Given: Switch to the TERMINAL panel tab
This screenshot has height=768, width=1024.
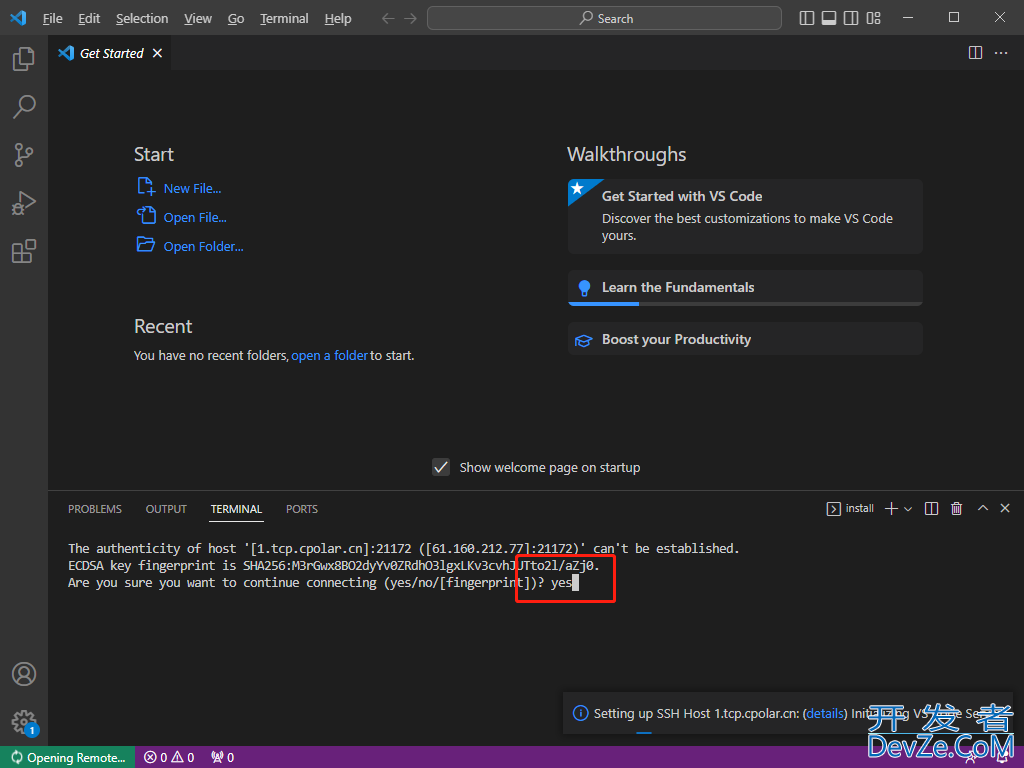Looking at the screenshot, I should click(x=236, y=509).
